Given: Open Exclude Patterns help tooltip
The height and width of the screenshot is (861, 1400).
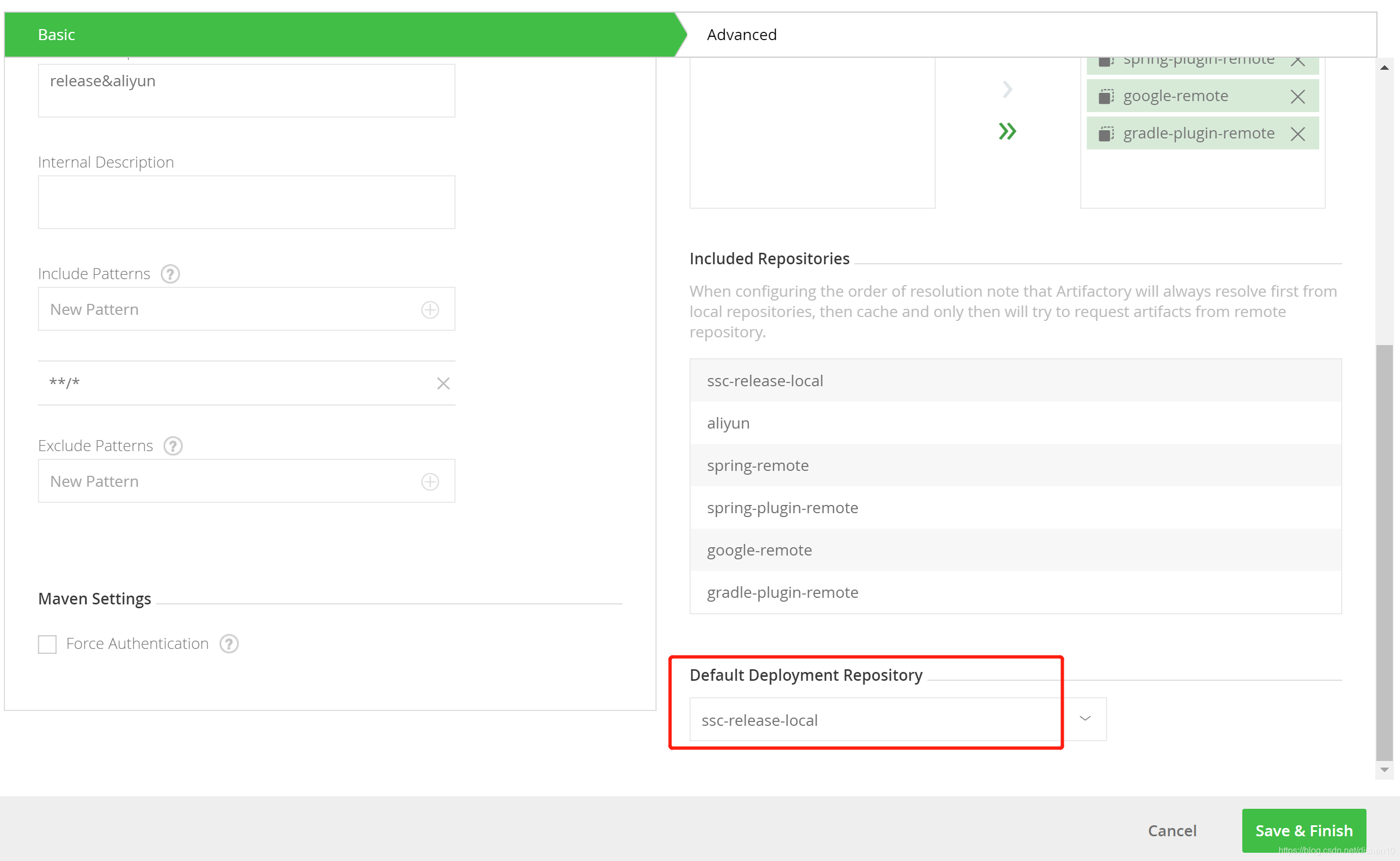Looking at the screenshot, I should [173, 446].
